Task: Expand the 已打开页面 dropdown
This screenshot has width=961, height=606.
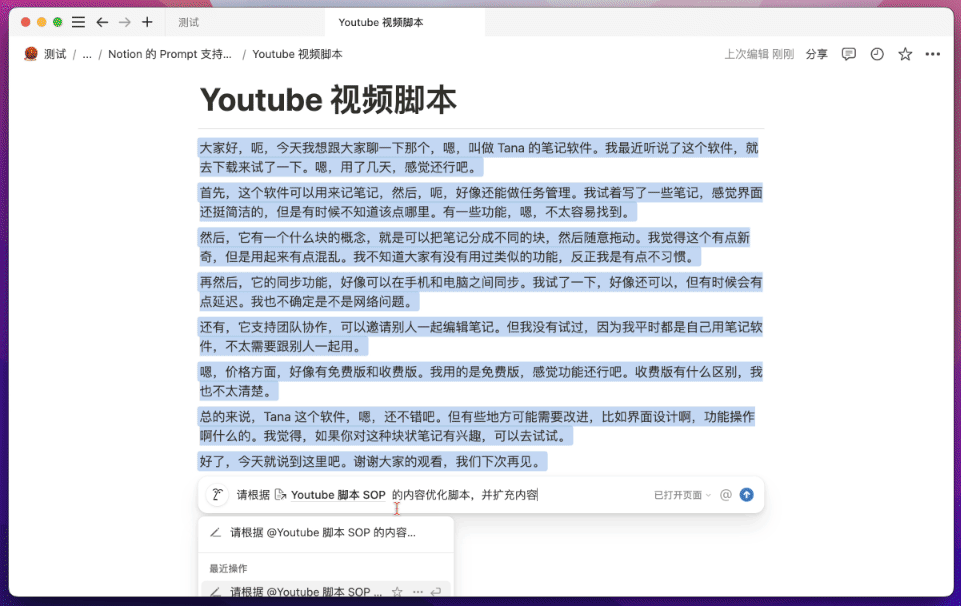Action: click(682, 495)
